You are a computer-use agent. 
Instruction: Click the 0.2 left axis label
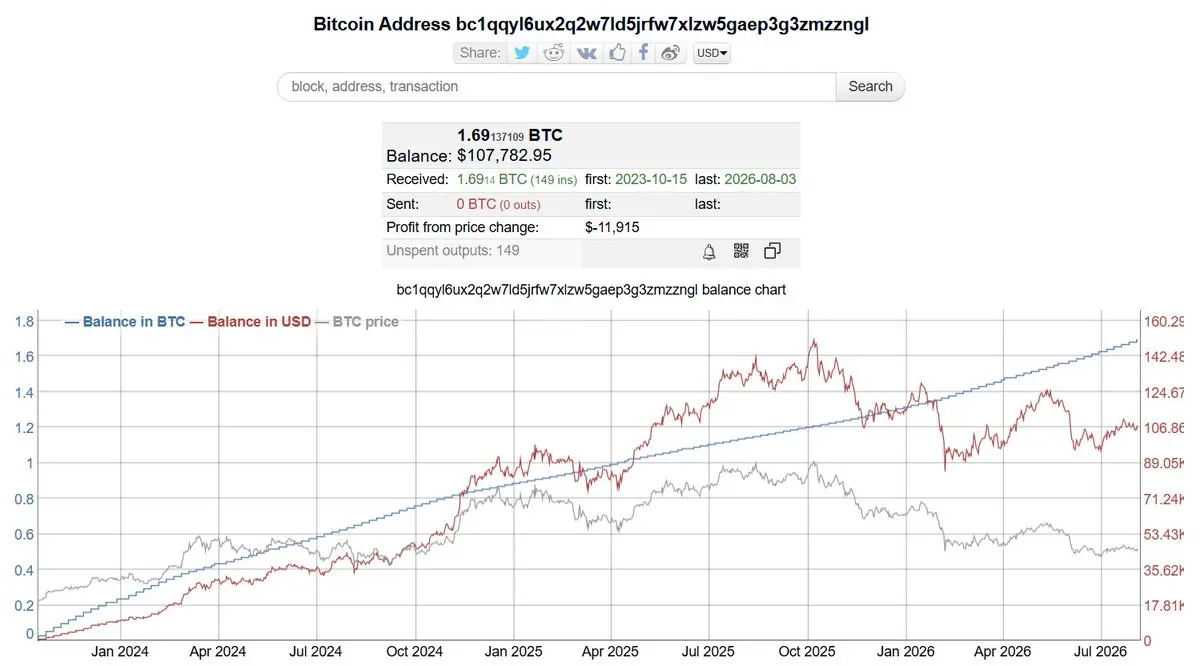24,605
